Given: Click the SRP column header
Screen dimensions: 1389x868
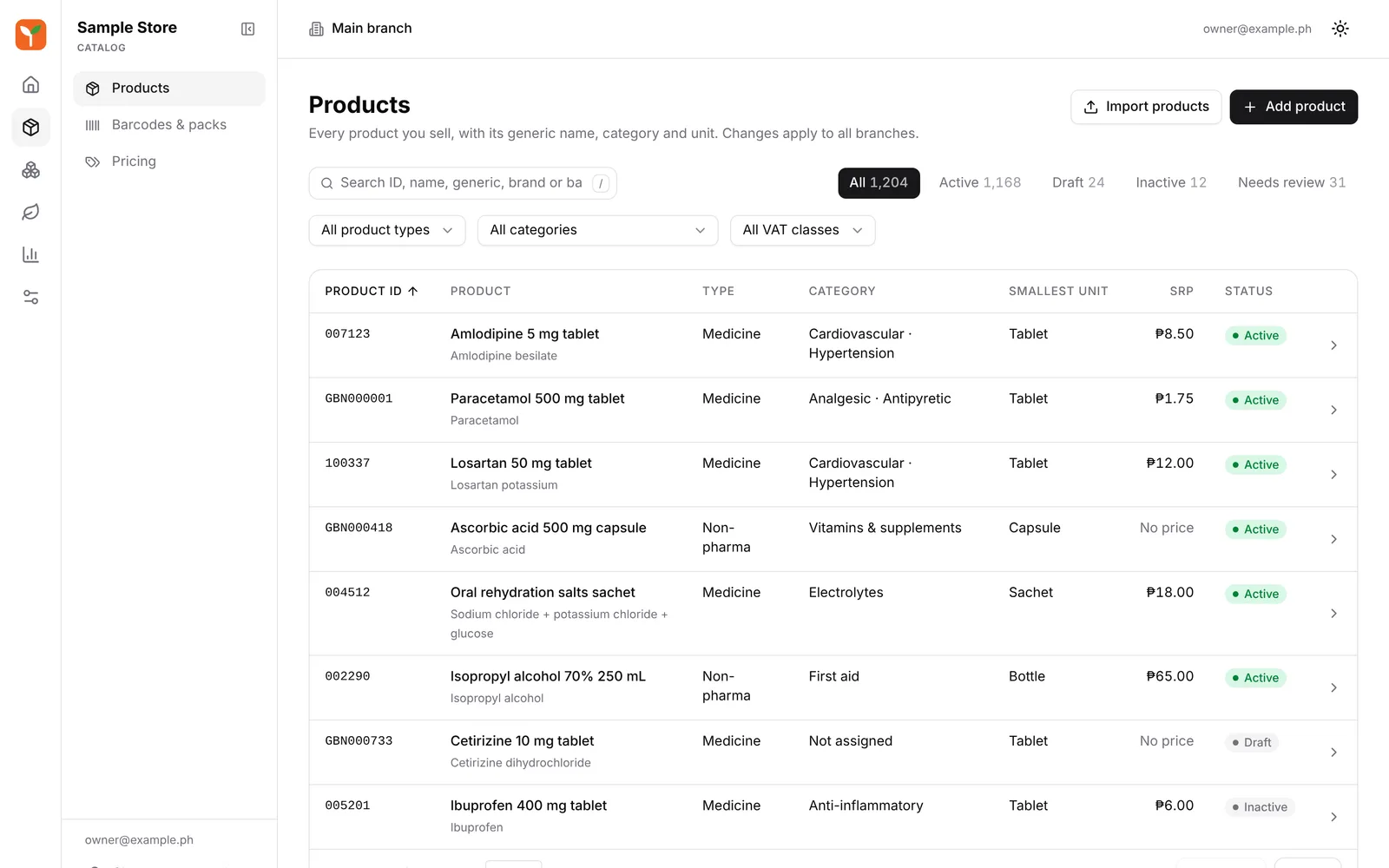Looking at the screenshot, I should (1182, 291).
